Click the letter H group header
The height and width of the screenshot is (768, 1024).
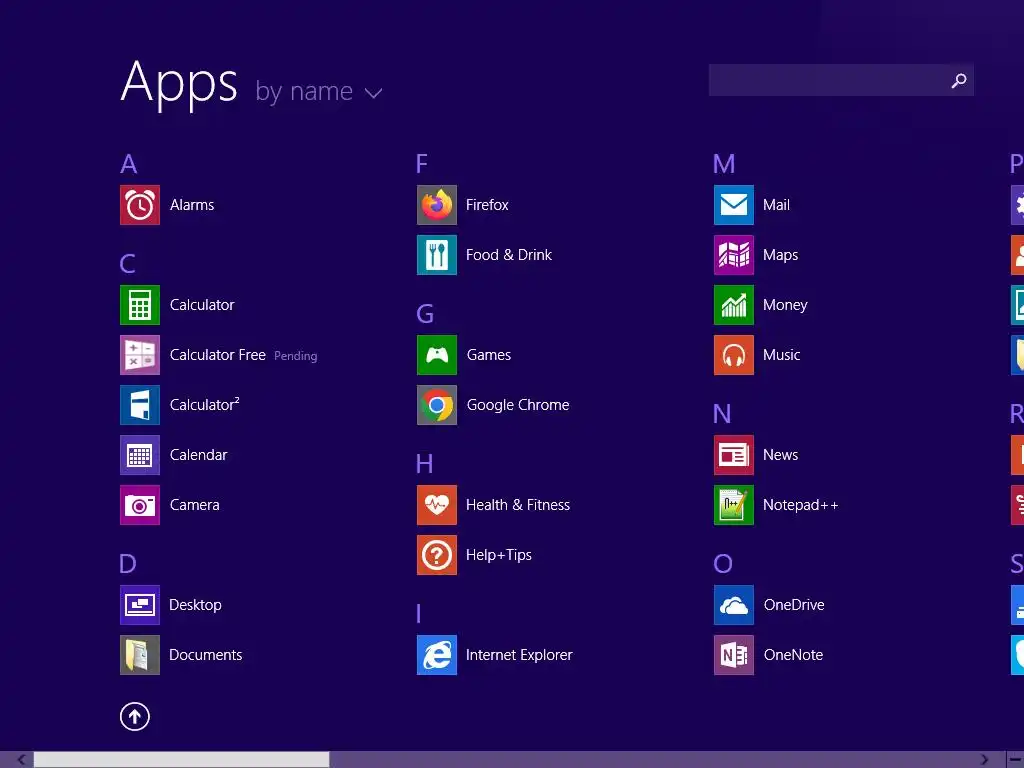pos(424,464)
